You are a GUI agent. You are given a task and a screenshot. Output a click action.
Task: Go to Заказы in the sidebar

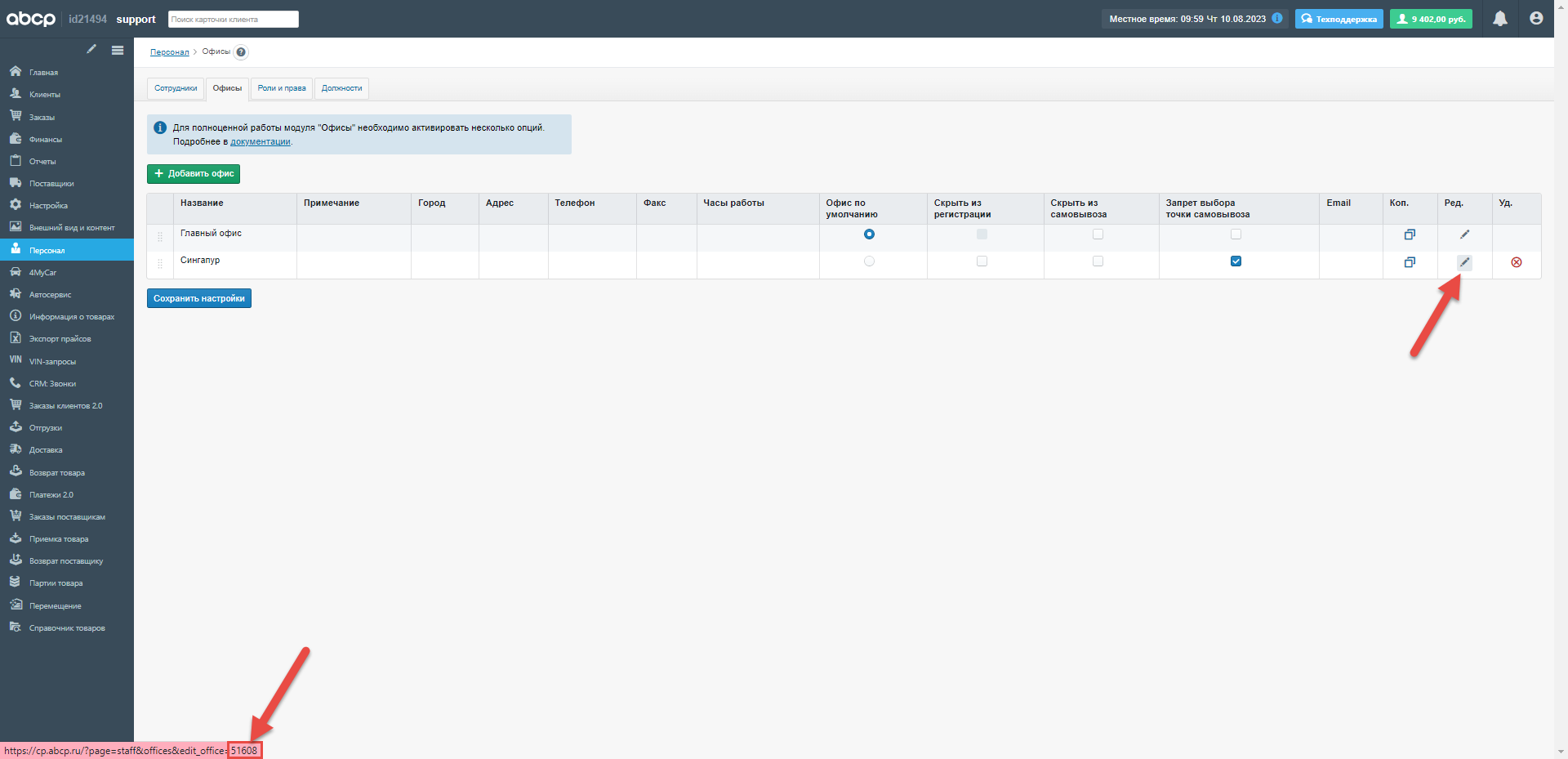[x=67, y=117]
